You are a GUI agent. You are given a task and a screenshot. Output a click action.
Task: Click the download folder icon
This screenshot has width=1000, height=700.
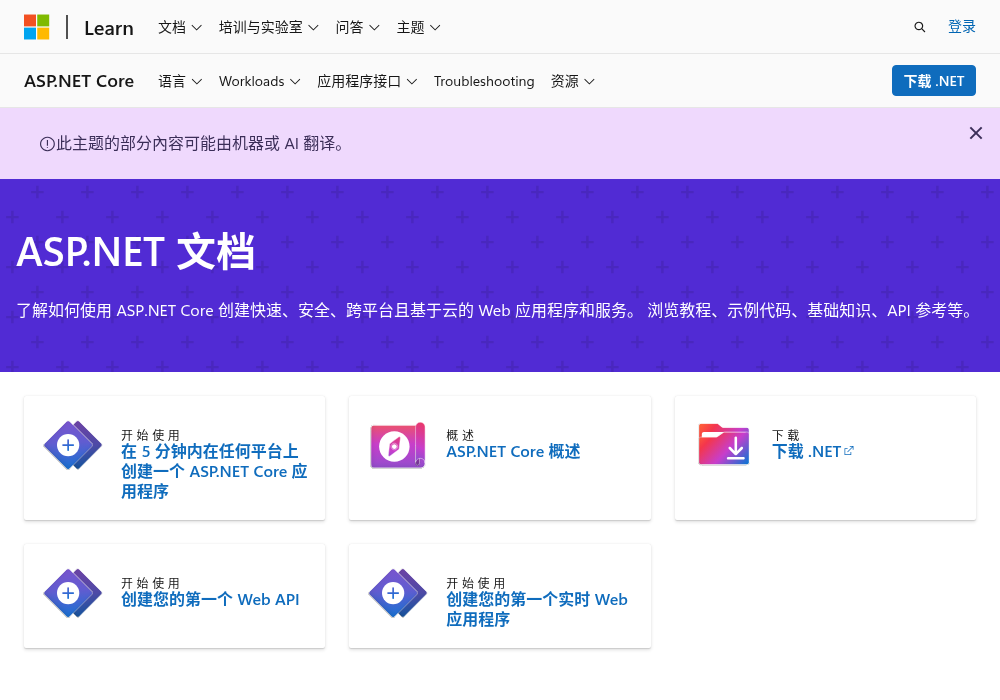(x=723, y=444)
